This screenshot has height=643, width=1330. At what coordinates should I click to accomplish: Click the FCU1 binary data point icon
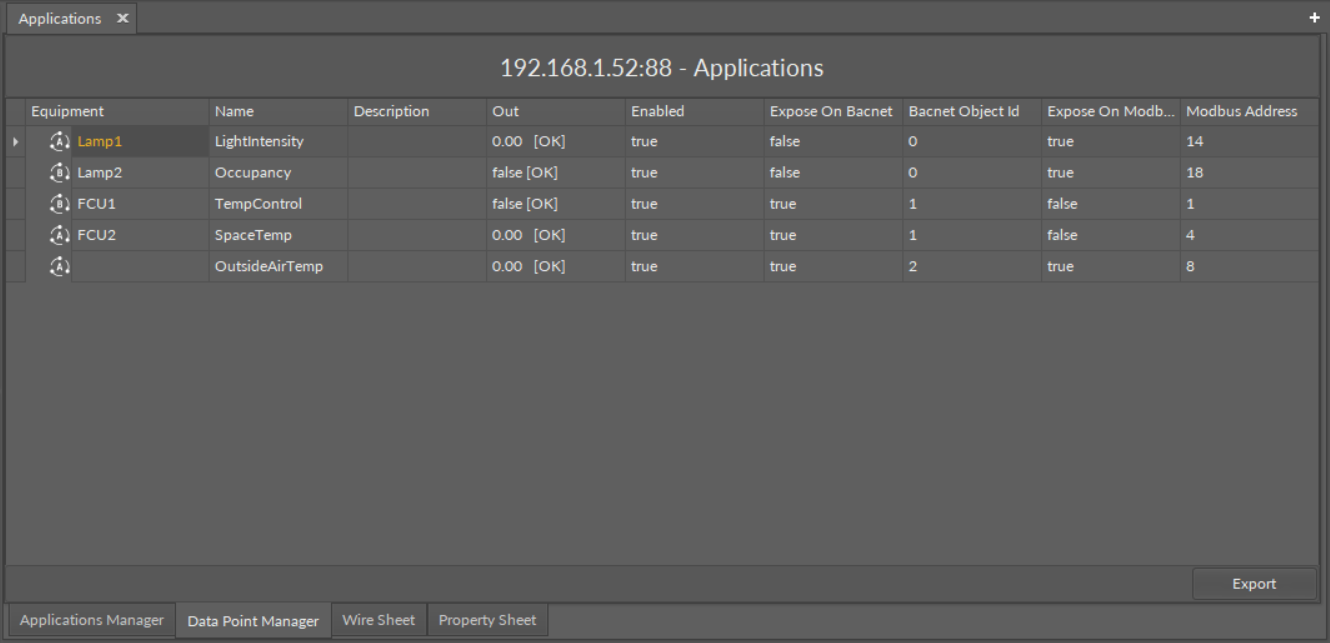coord(60,204)
